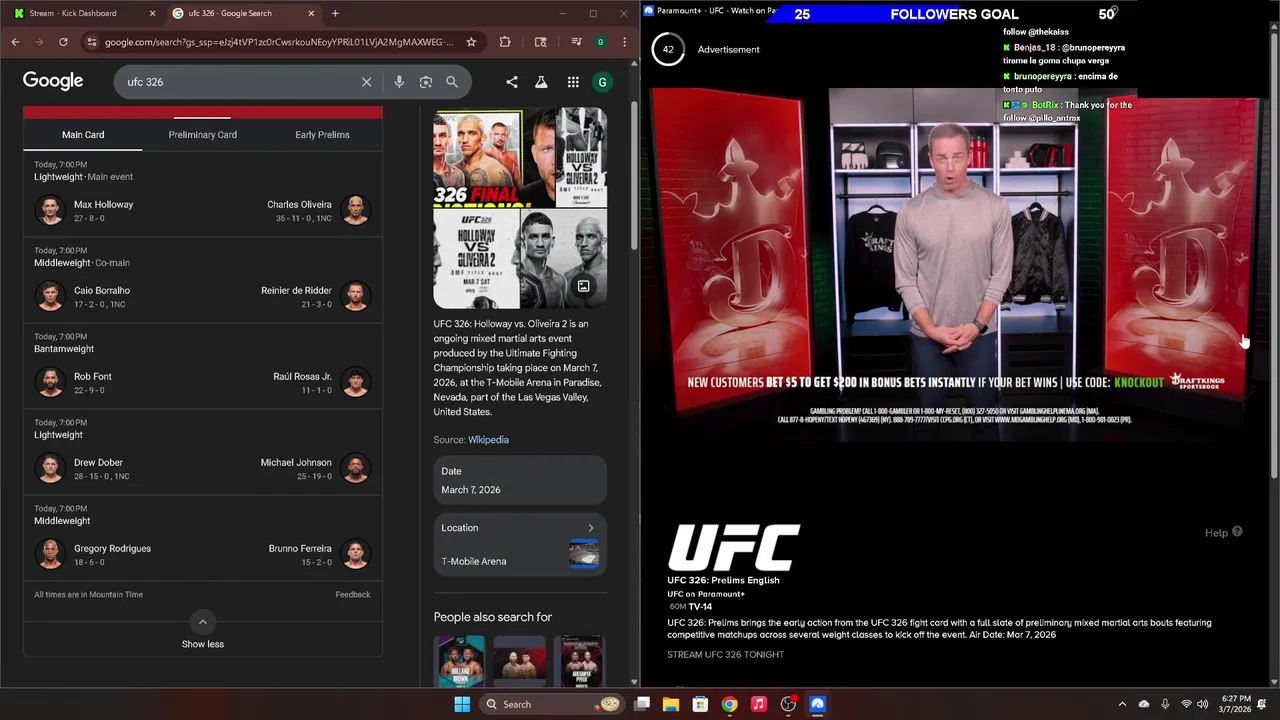The width and height of the screenshot is (1280, 720).
Task: Open Chrome's three-dot menu
Action: [625, 42]
